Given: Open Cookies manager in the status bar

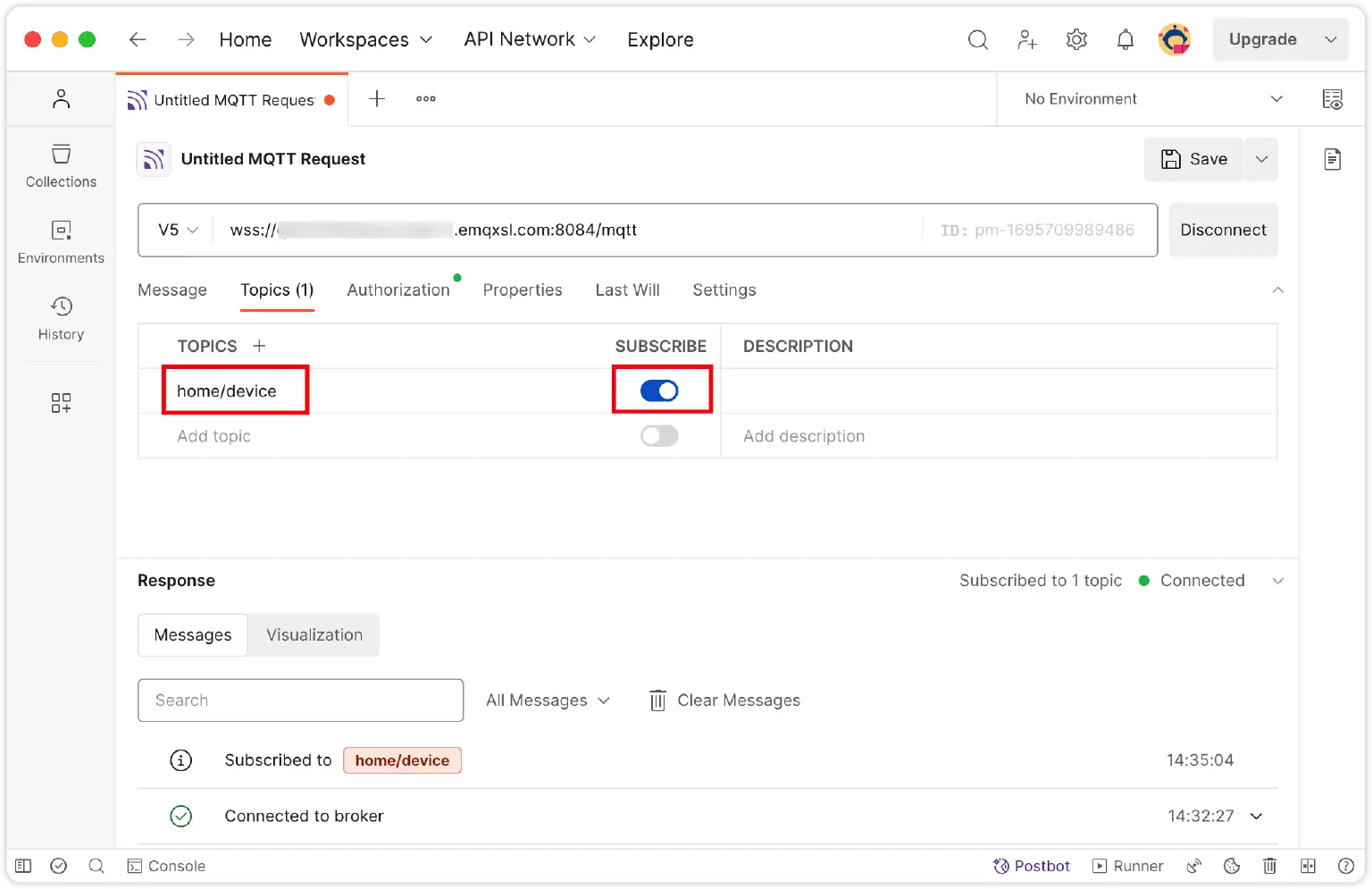Looking at the screenshot, I should click(1232, 866).
